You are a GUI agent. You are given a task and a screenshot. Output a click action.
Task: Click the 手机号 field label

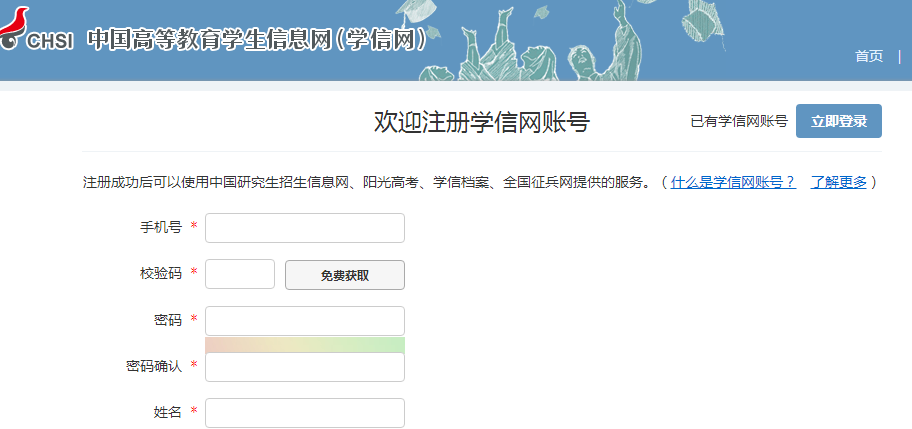[x=160, y=228]
